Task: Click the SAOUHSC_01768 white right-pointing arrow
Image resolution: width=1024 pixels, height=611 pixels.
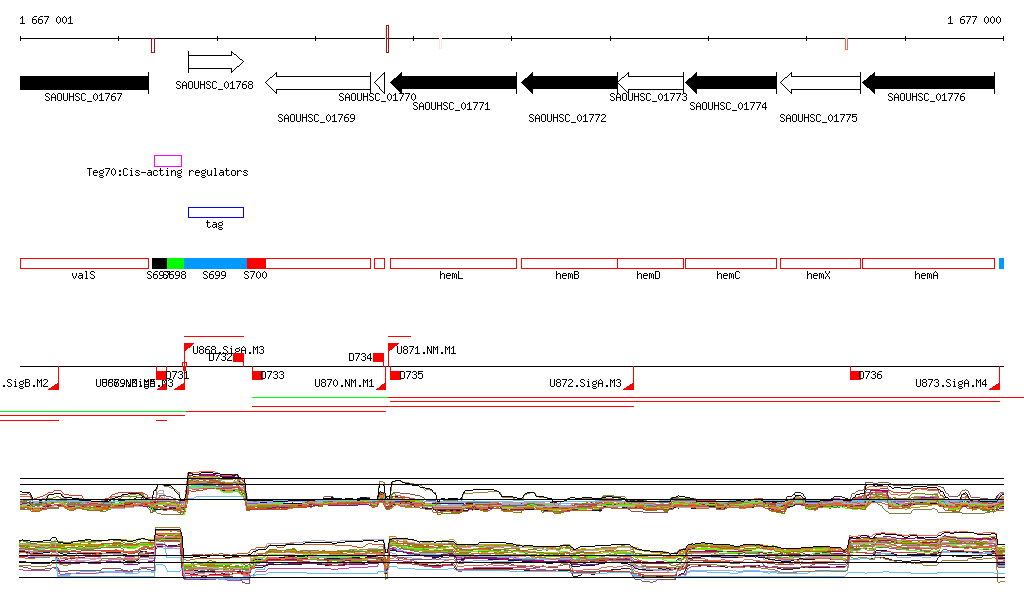Action: click(x=216, y=62)
